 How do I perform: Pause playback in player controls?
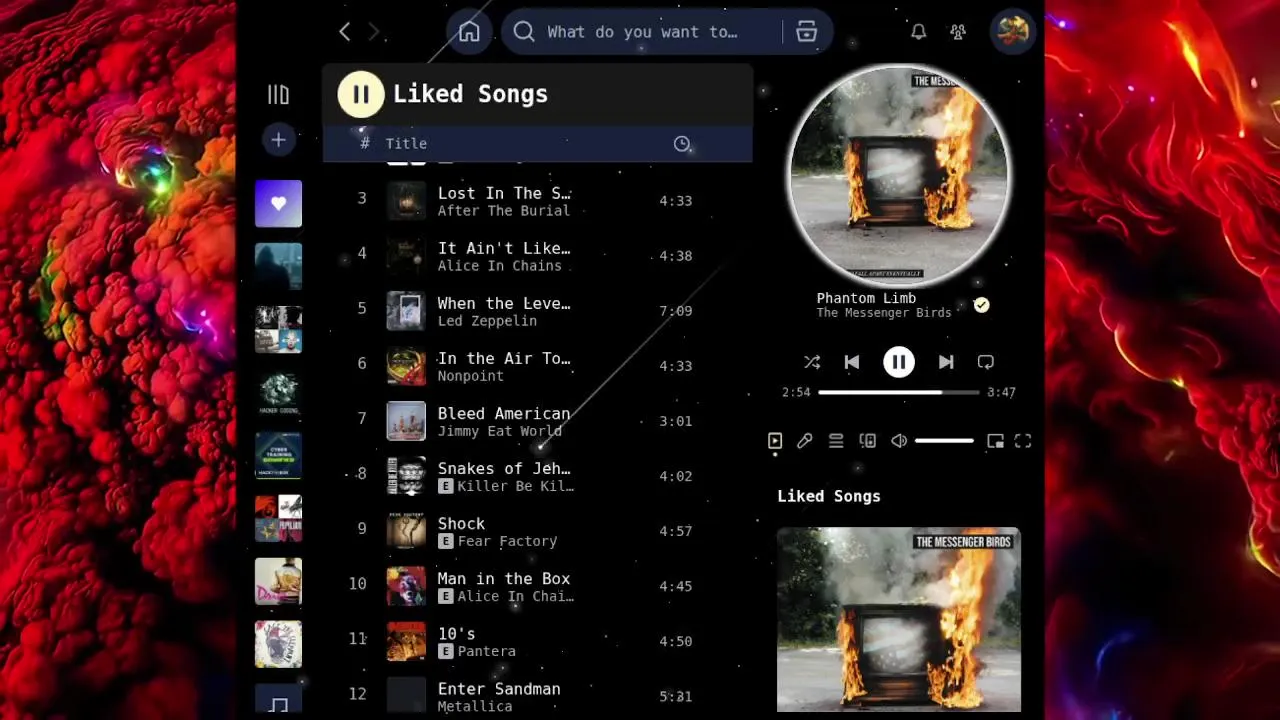tap(899, 362)
